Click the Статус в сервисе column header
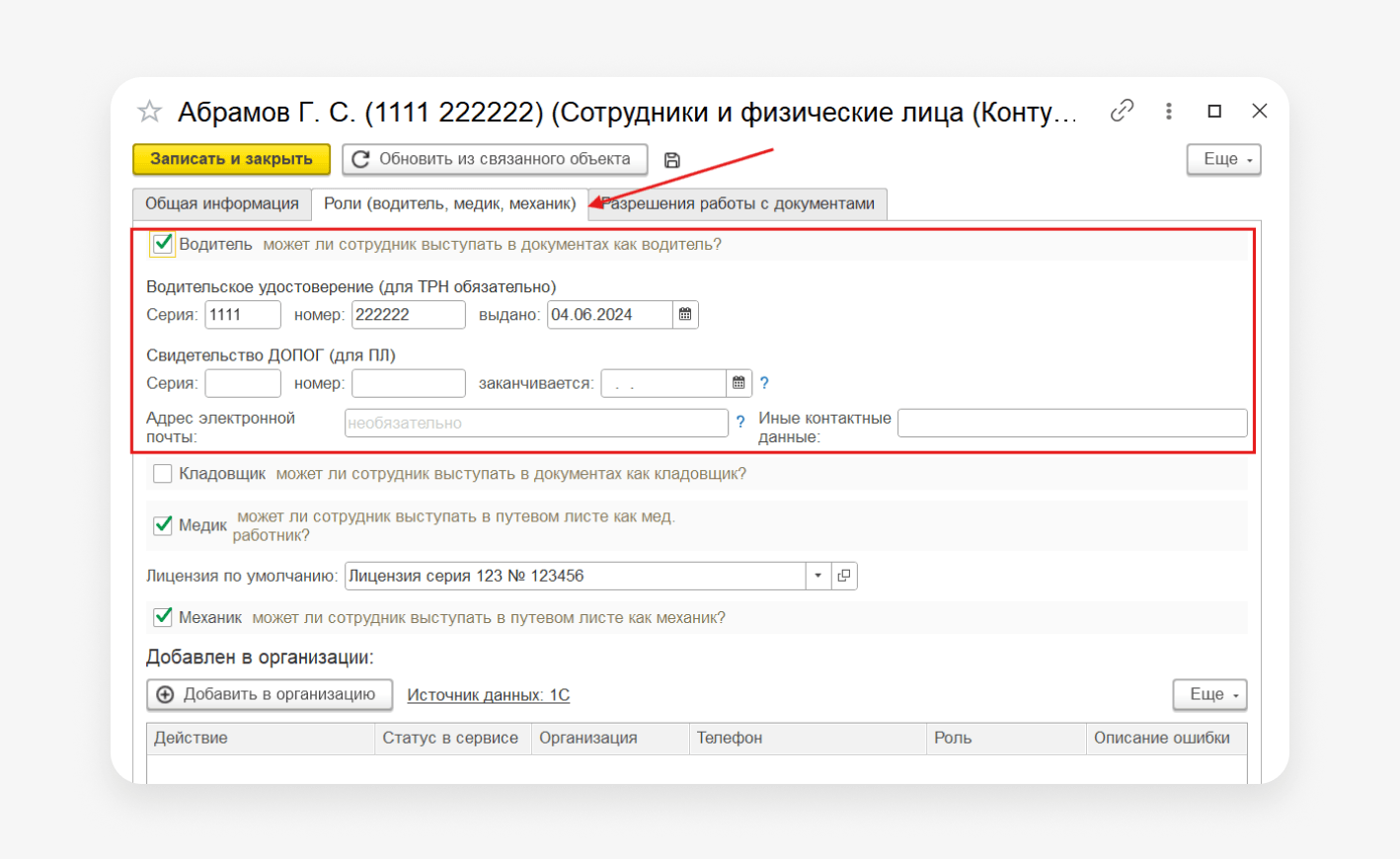1400x859 pixels. pyautogui.click(x=453, y=739)
